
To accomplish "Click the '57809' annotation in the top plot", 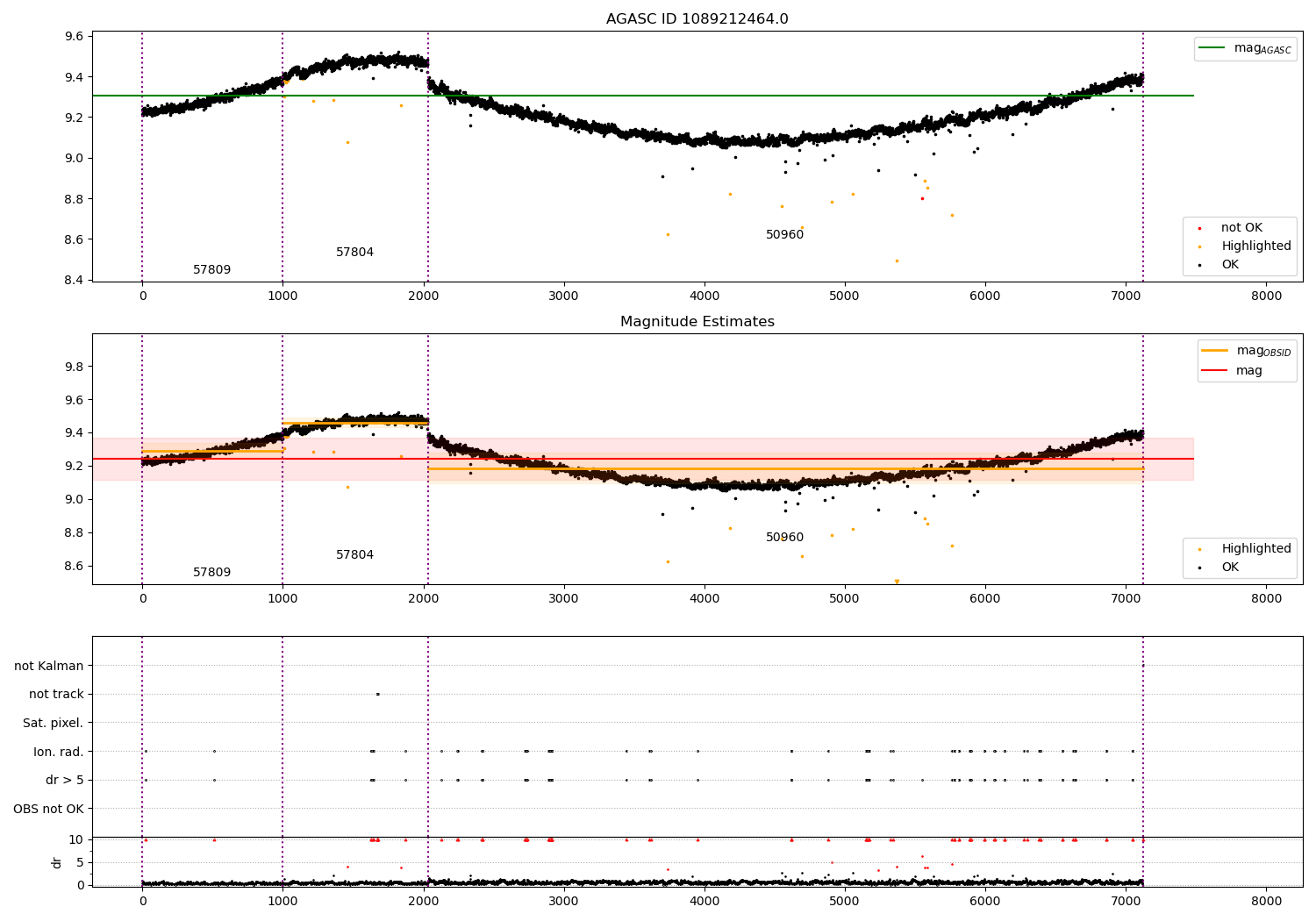I will point(212,270).
